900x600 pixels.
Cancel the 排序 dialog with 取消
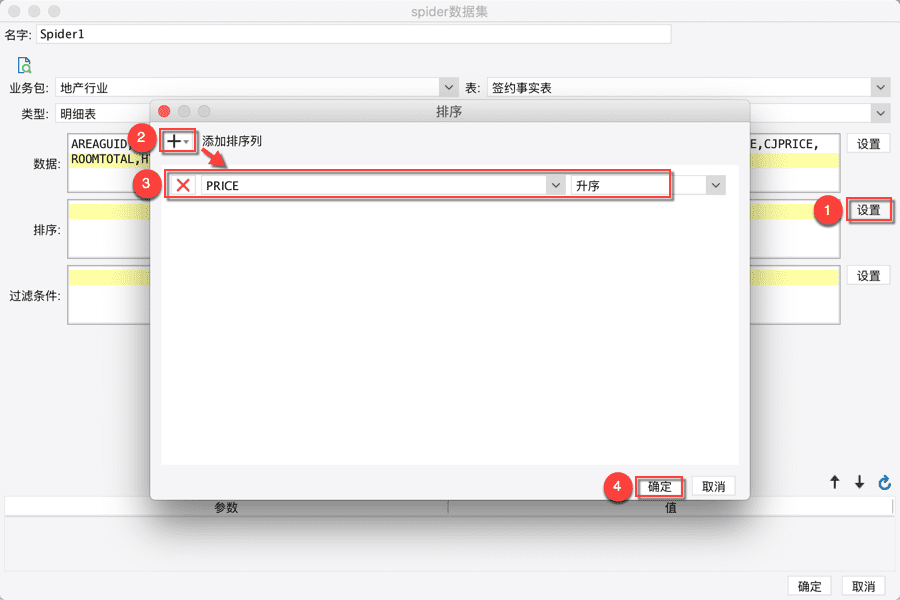[x=713, y=487]
